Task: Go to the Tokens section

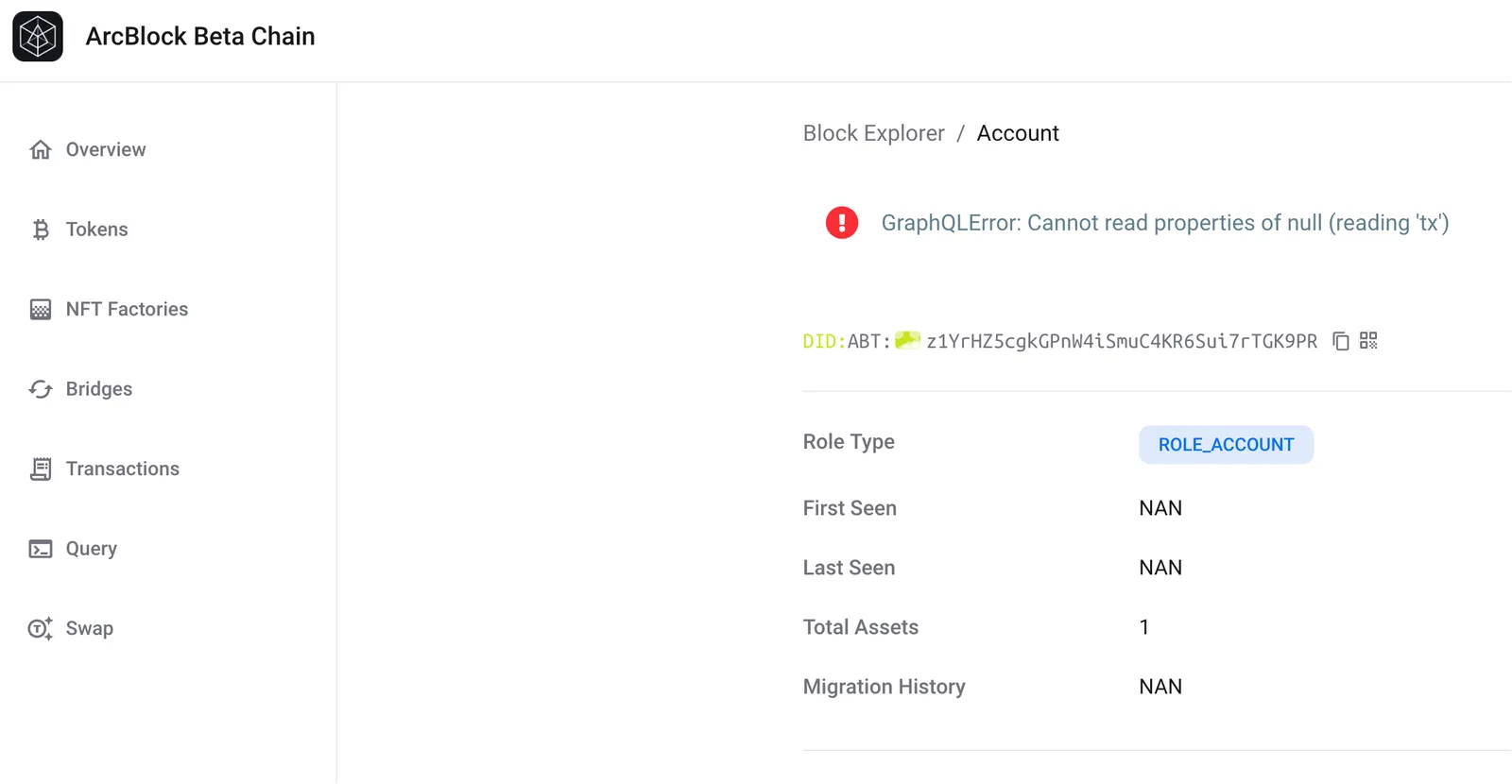Action: [x=96, y=230]
